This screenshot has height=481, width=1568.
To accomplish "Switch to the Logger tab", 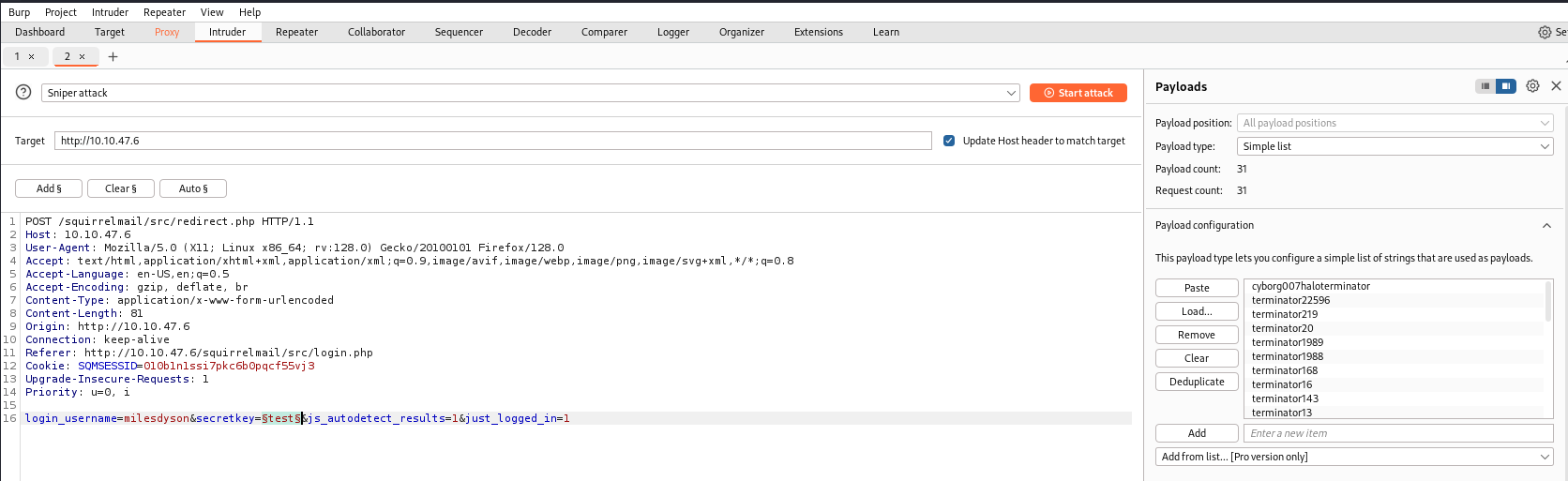I will click(x=673, y=32).
